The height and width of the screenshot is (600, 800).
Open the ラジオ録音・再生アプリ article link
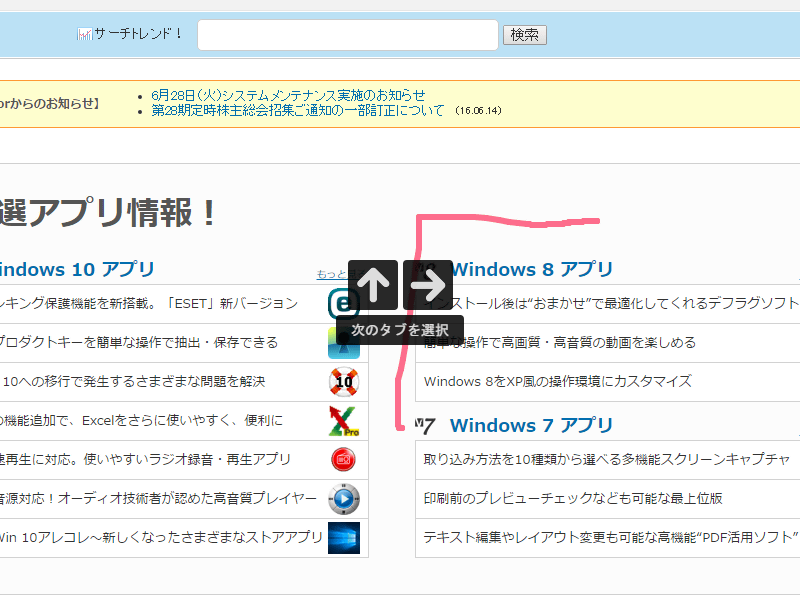point(145,460)
